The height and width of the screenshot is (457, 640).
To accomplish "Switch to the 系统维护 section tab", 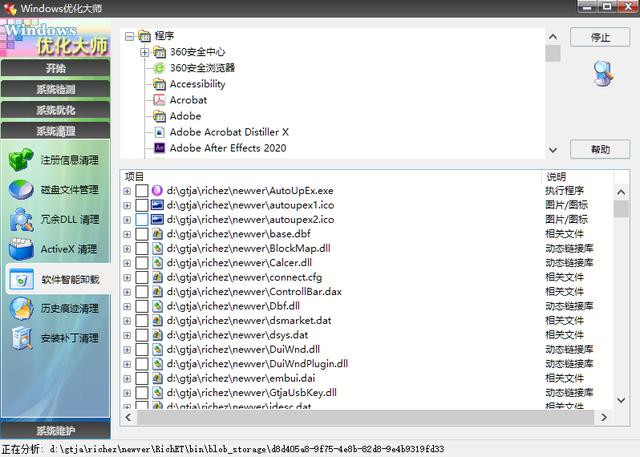I will tap(56, 430).
